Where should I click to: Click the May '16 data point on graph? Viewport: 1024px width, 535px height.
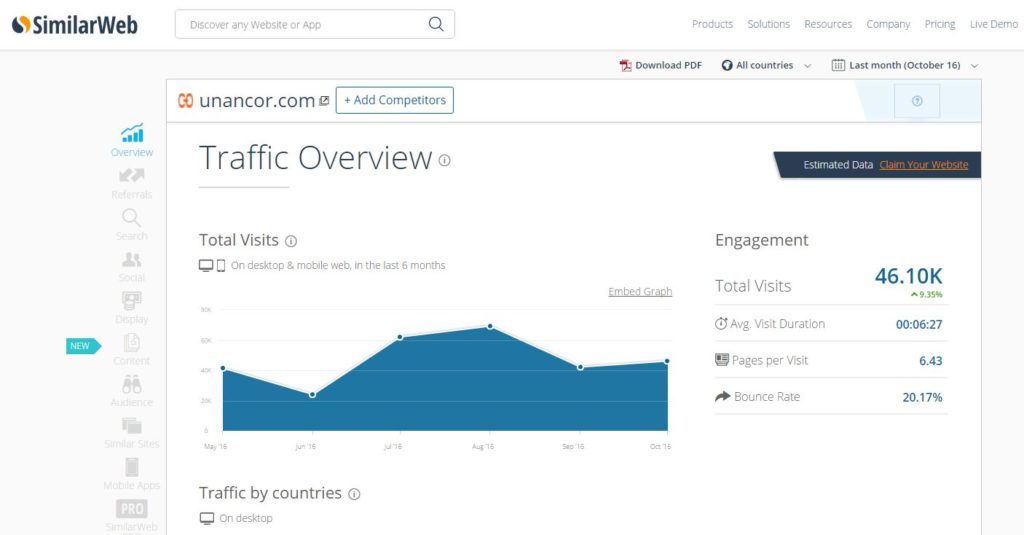[223, 368]
